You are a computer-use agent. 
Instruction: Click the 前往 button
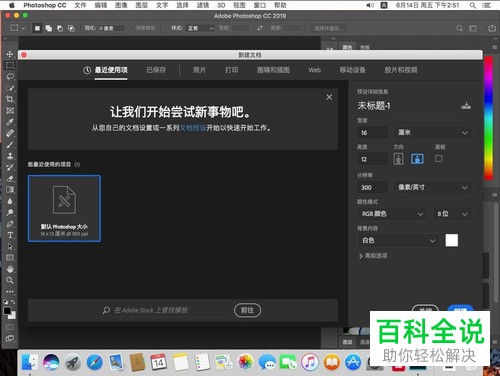[x=247, y=310]
